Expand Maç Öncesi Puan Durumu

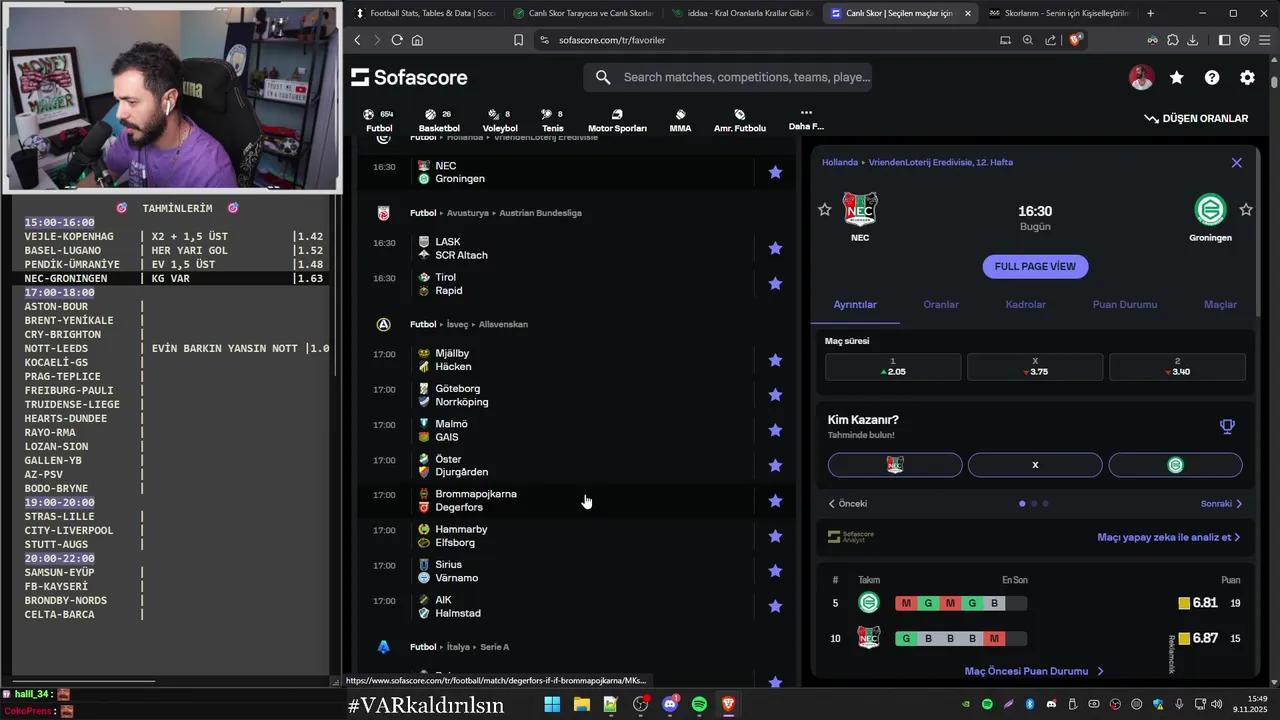tap(1034, 671)
